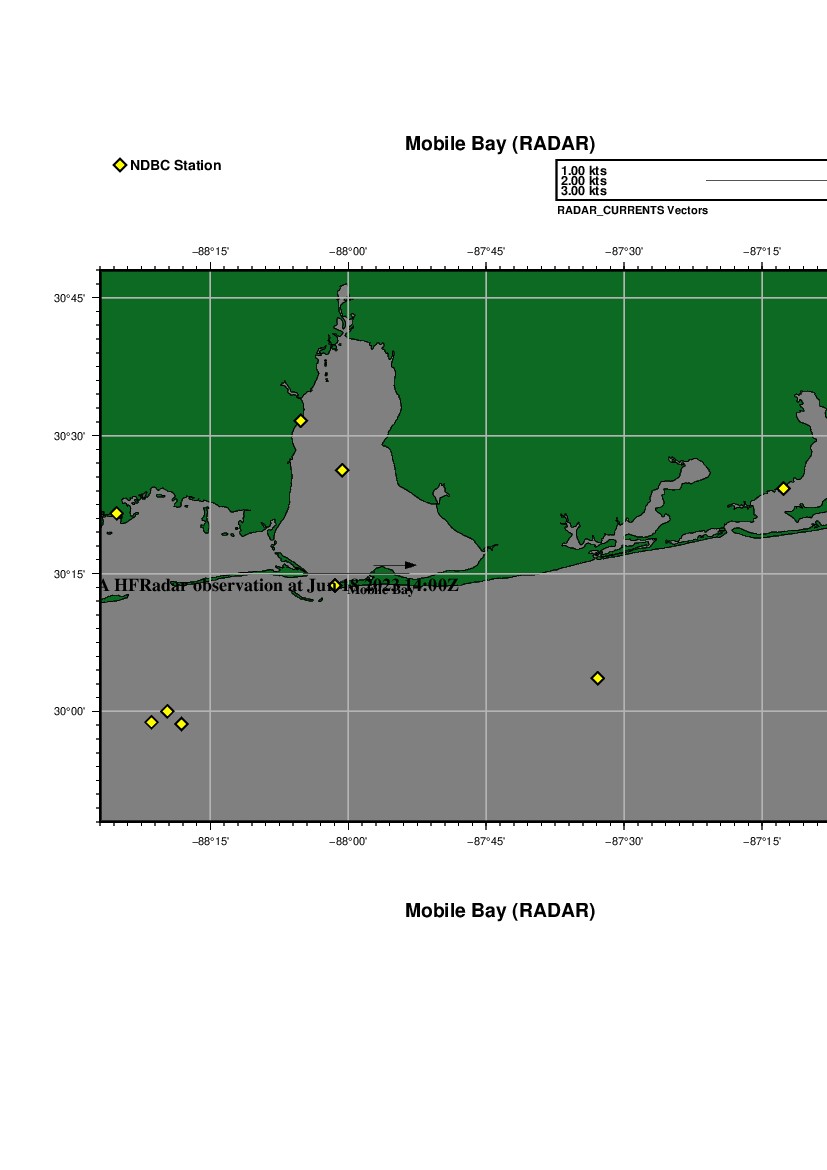
Task: Select the station diamond on Mobile Bay's western shore
Action: pyautogui.click(x=300, y=421)
